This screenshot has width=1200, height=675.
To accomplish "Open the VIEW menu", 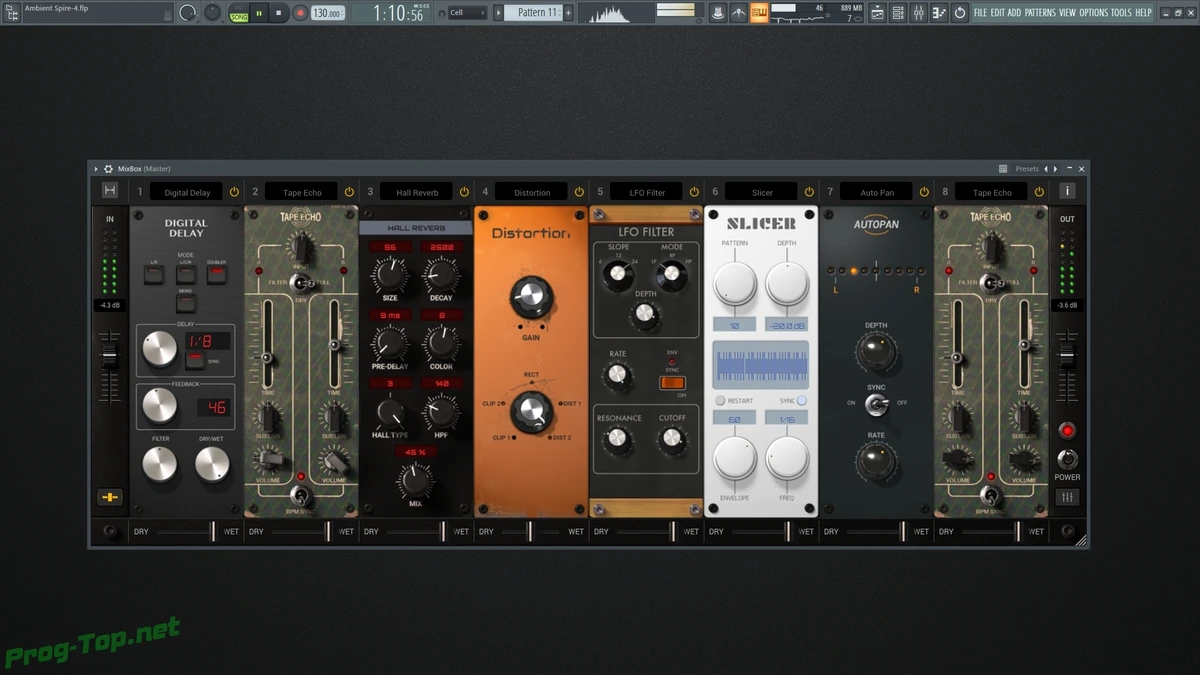I will (1067, 13).
